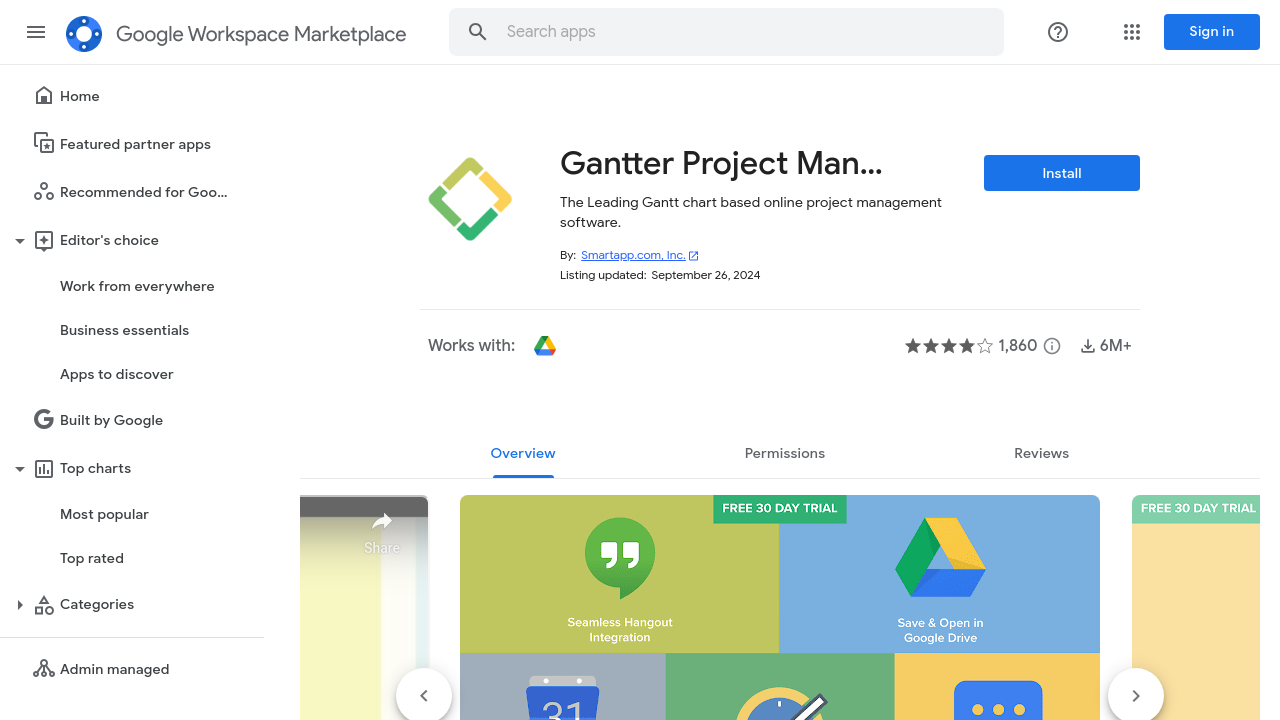This screenshot has height=720, width=1280.
Task: Click the Leading Gantt chart description text
Action: tap(751, 212)
